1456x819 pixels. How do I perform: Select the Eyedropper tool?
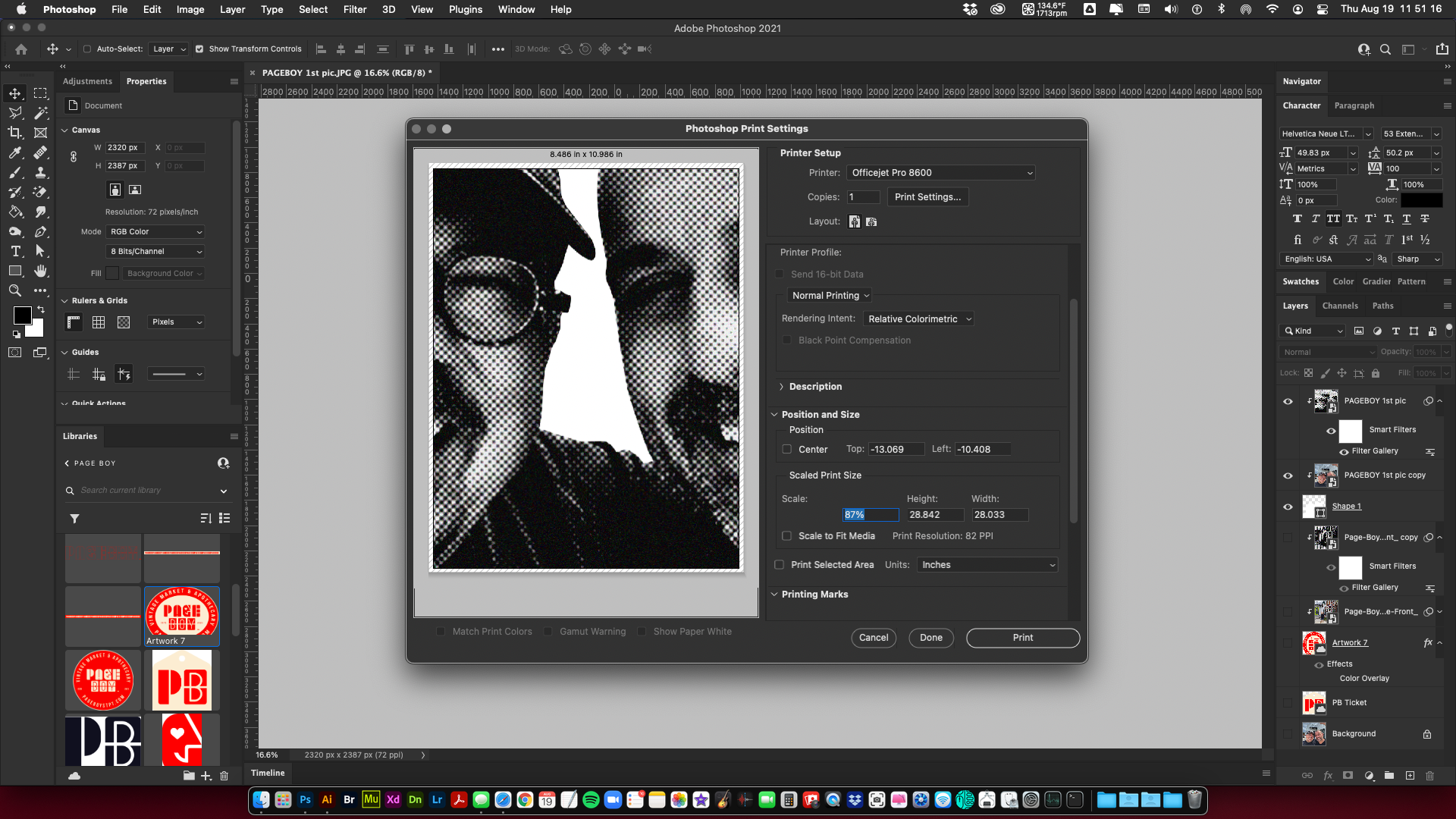[14, 152]
